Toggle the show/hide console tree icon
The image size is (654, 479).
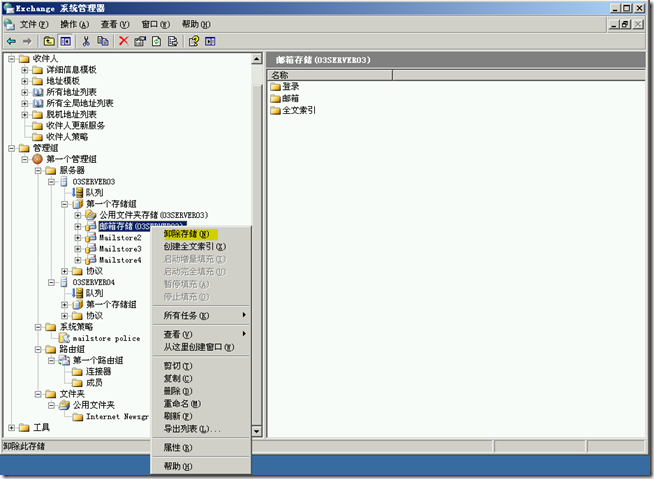click(65, 41)
